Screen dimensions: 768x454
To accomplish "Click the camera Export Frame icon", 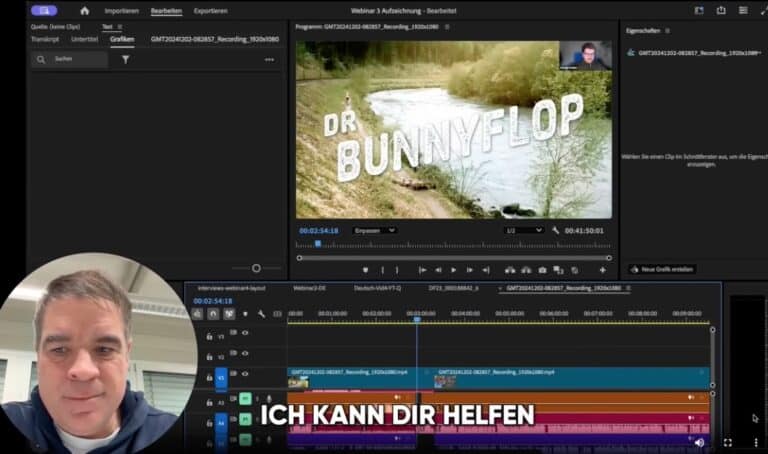I will 542,270.
